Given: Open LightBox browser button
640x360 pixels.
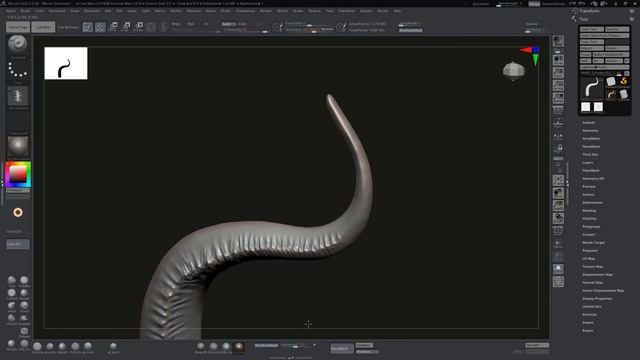Looking at the screenshot, I should (x=43, y=27).
